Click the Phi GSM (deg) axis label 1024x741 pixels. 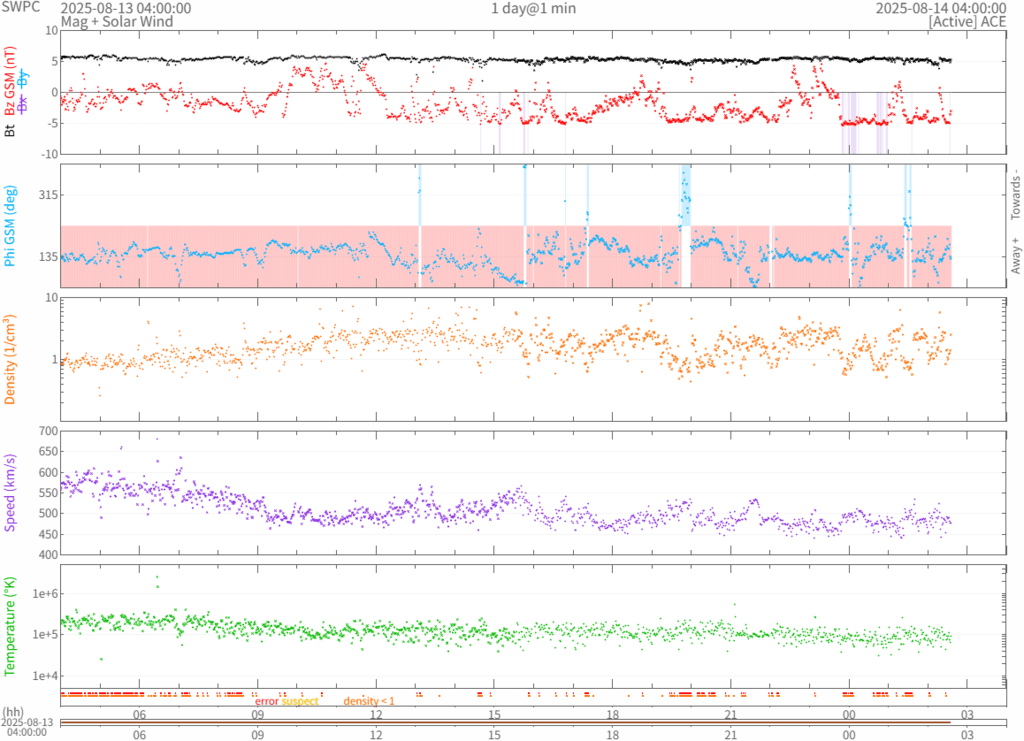(x=11, y=227)
